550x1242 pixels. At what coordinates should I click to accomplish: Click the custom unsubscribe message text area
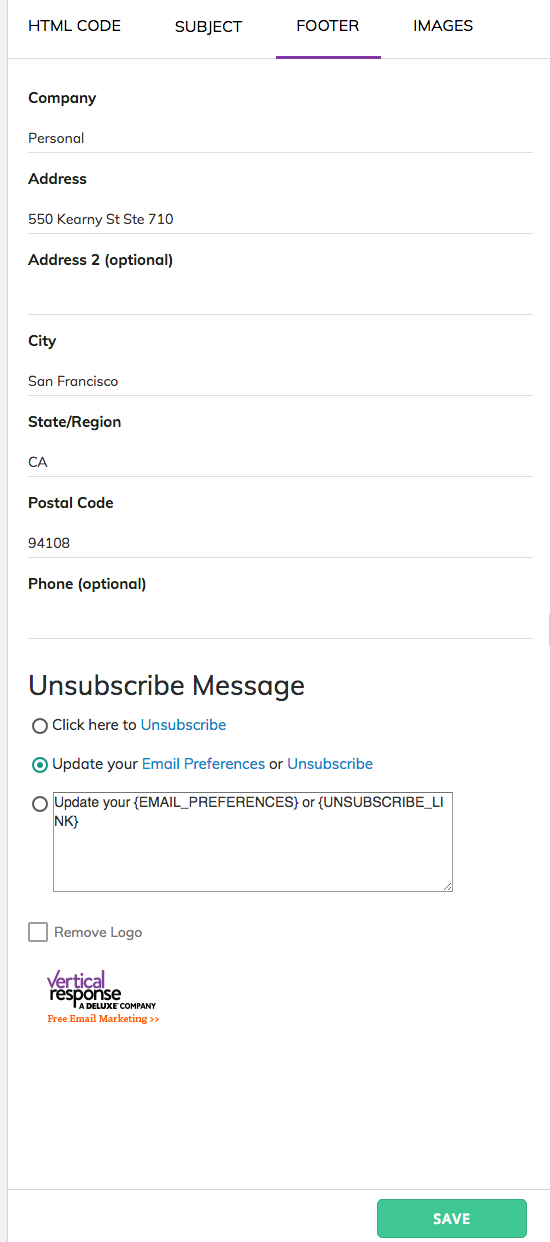[x=253, y=841]
